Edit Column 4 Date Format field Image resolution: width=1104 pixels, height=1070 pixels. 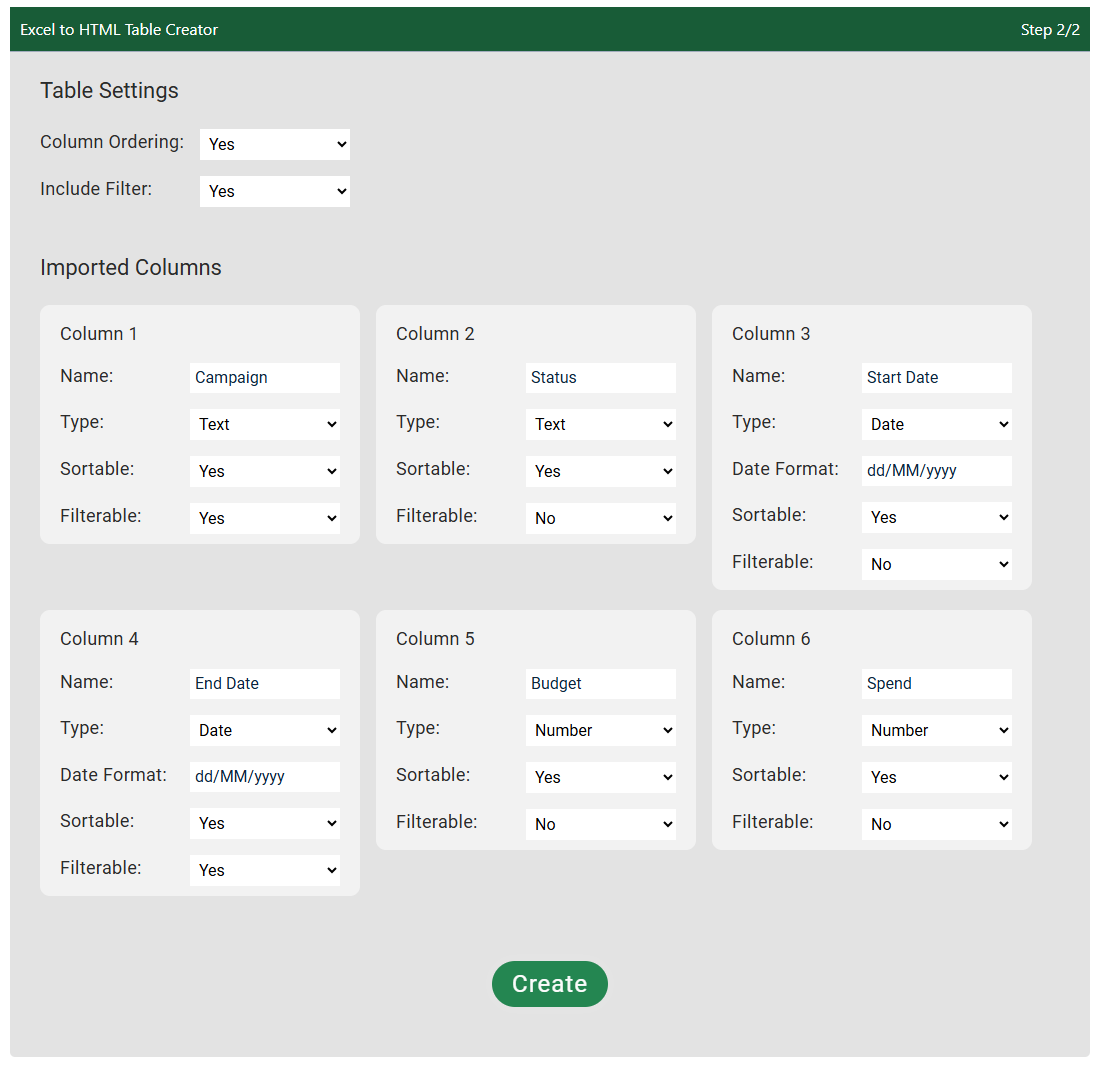pos(264,777)
